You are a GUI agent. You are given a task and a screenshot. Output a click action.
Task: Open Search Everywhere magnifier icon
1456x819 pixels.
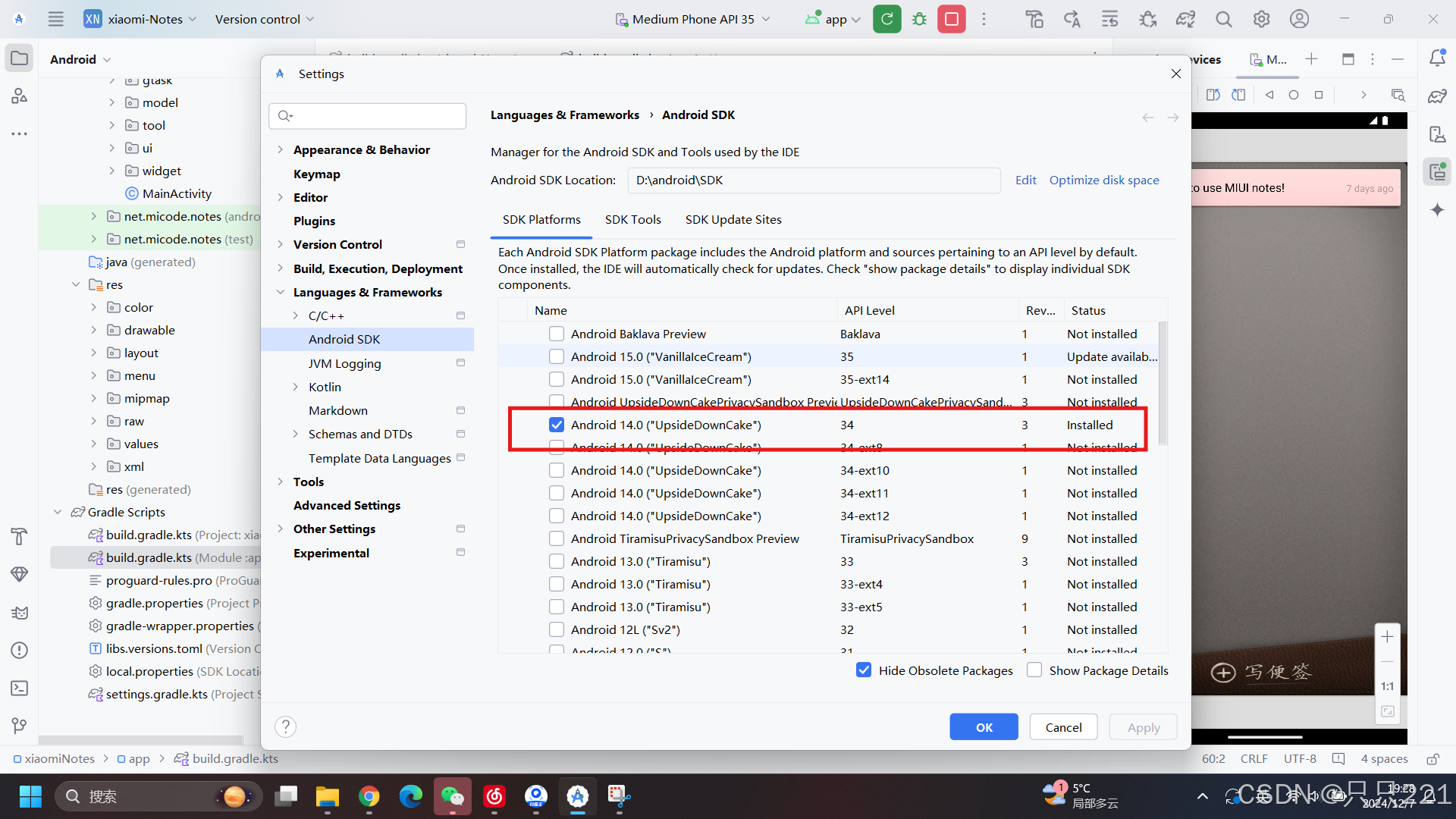[x=1223, y=19]
